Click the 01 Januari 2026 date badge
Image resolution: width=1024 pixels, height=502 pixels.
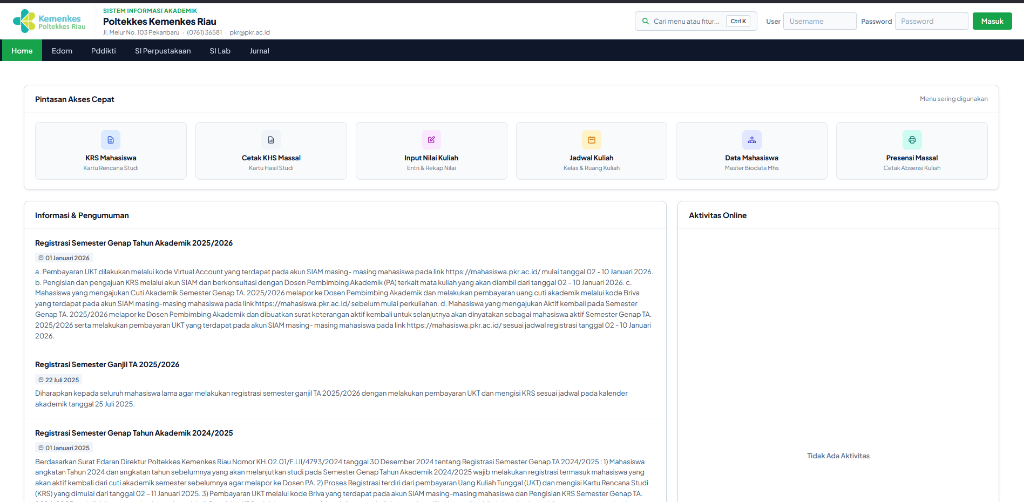pos(63,258)
